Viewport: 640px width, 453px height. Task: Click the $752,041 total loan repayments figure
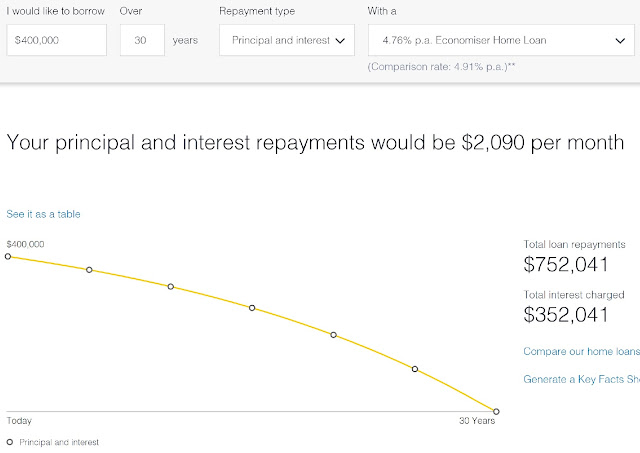[566, 265]
